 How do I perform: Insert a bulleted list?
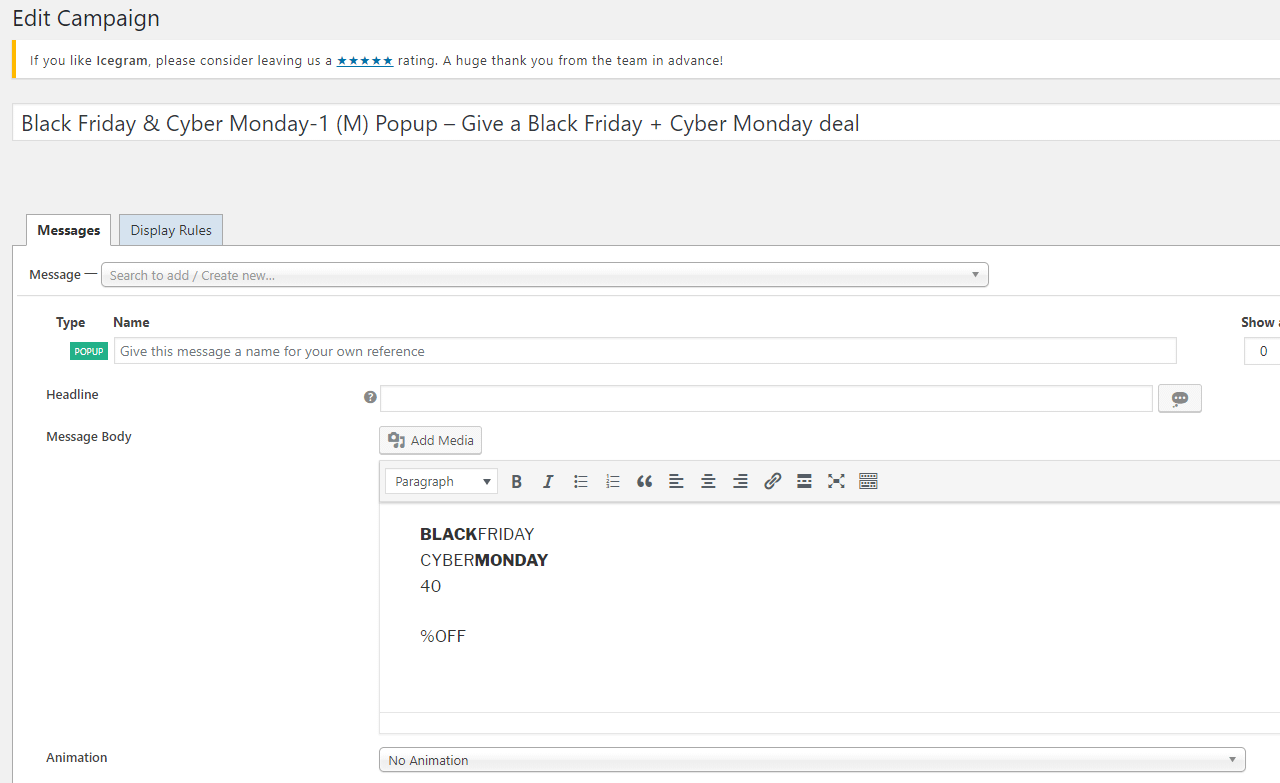580,481
